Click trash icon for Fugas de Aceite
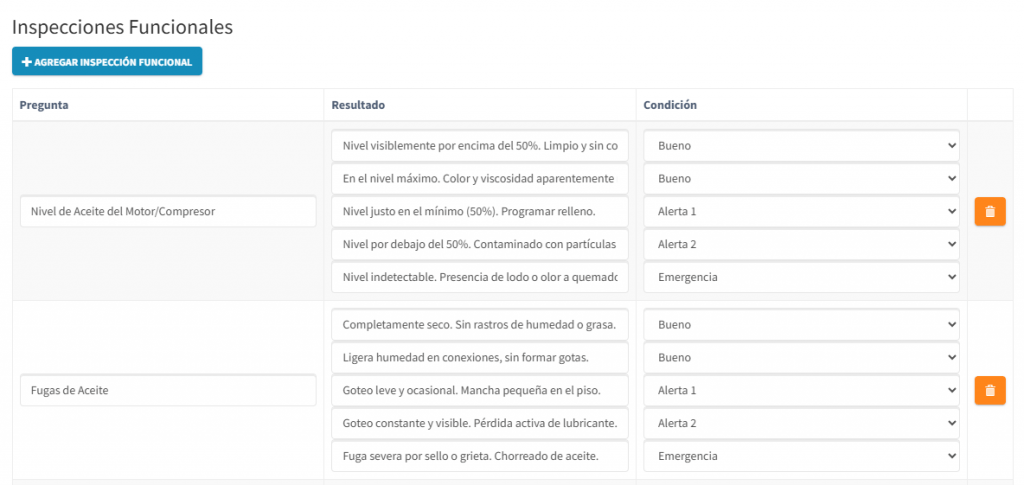 [x=989, y=390]
